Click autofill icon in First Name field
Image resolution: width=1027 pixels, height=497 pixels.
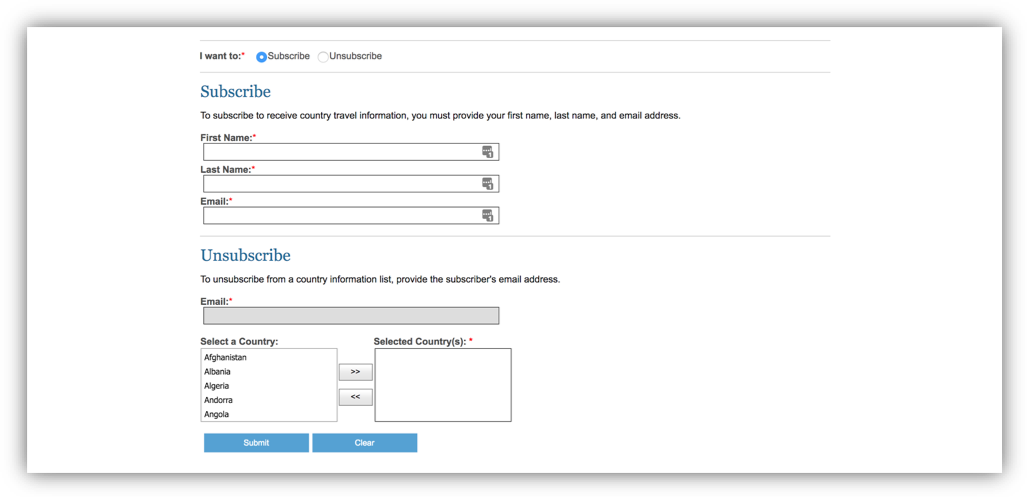[x=488, y=152]
